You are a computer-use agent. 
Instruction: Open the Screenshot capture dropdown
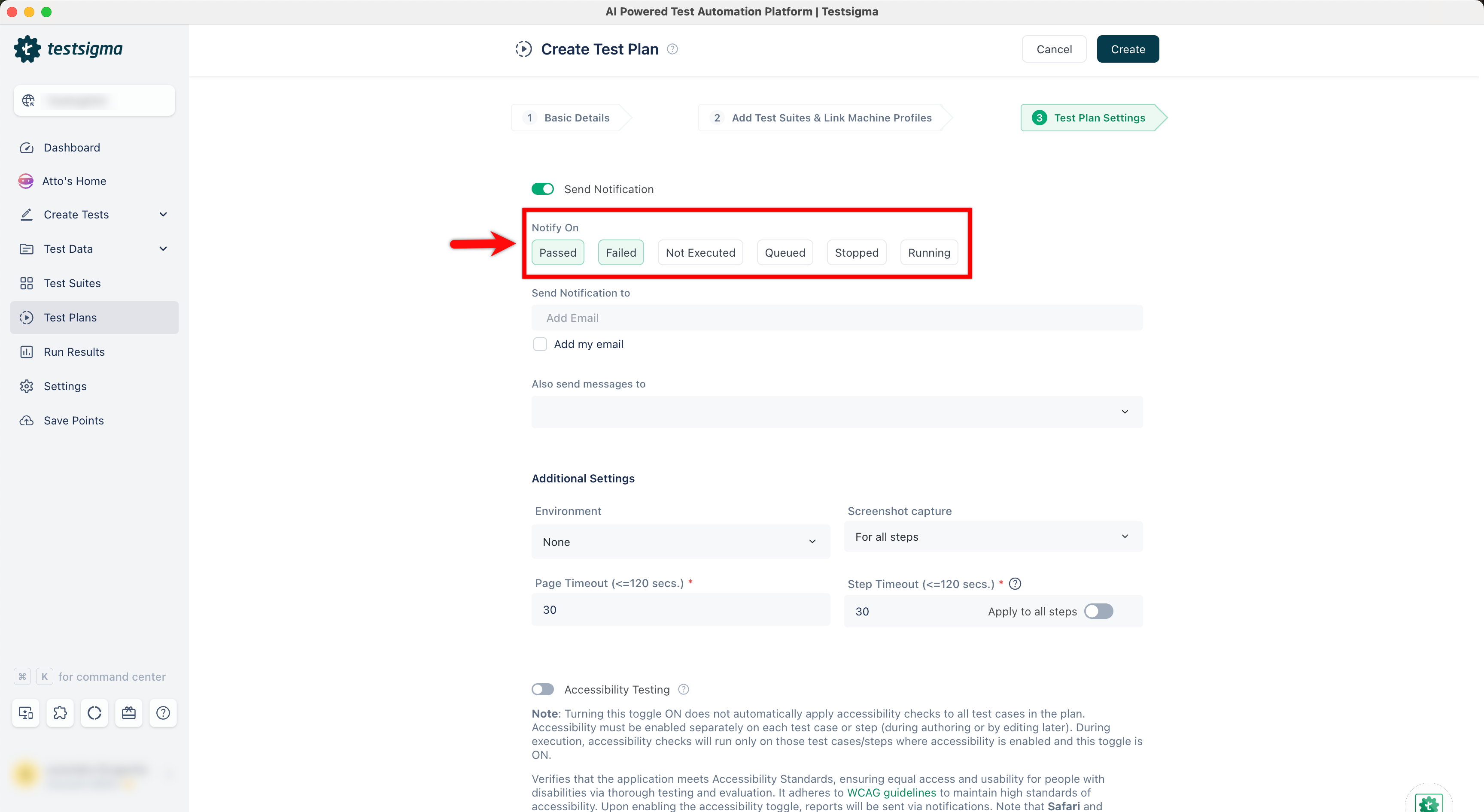993,537
